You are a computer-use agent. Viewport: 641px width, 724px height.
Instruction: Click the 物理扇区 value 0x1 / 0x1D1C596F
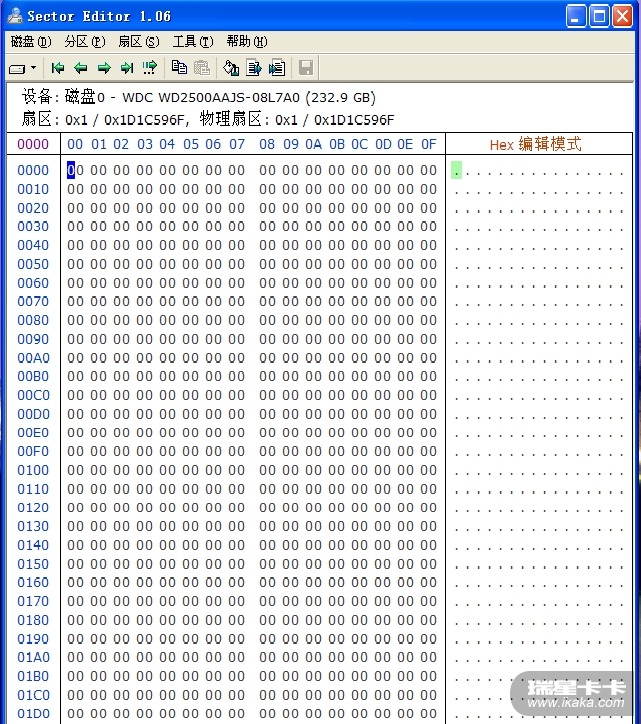tap(335, 120)
